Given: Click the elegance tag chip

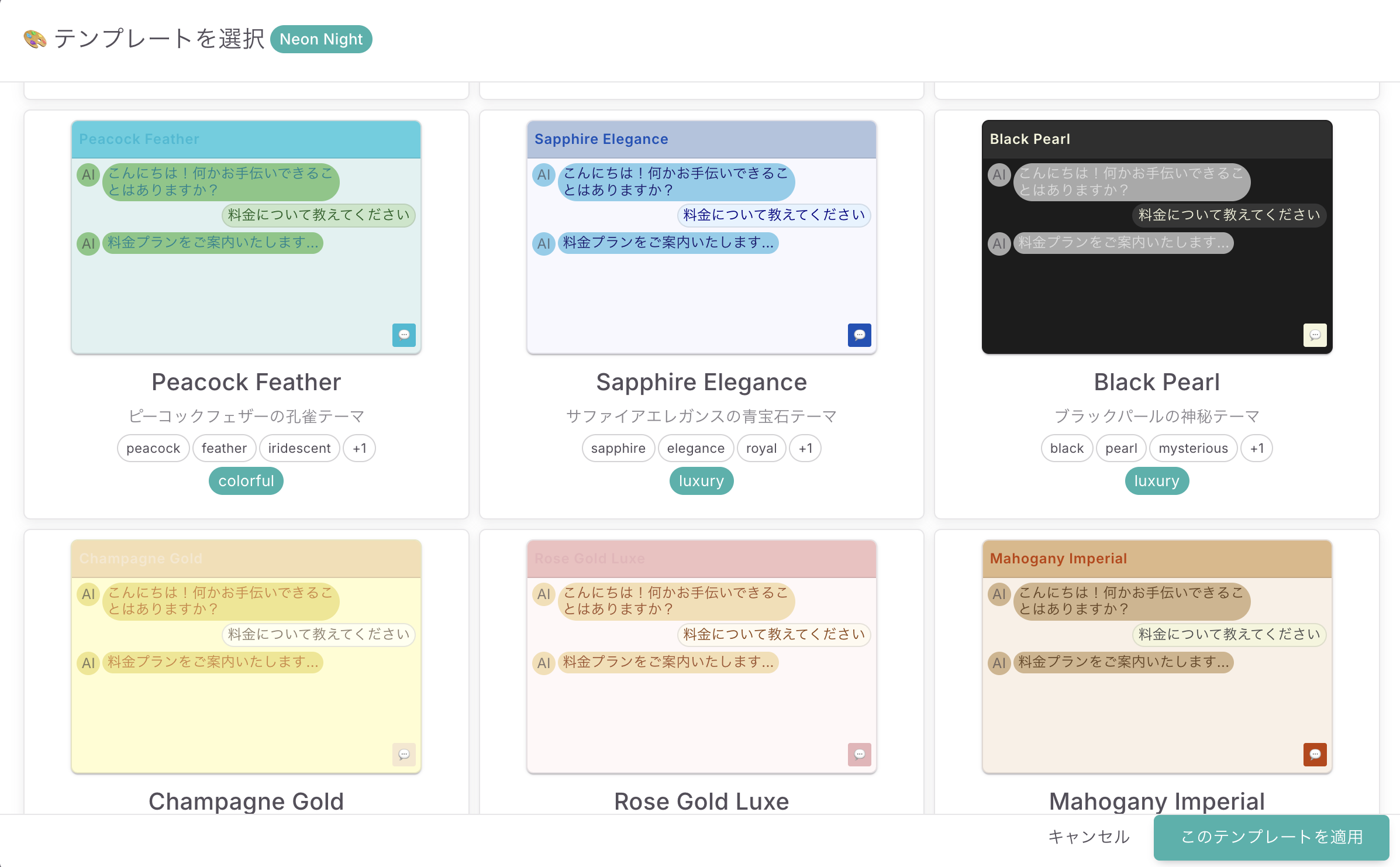Looking at the screenshot, I should coord(696,448).
